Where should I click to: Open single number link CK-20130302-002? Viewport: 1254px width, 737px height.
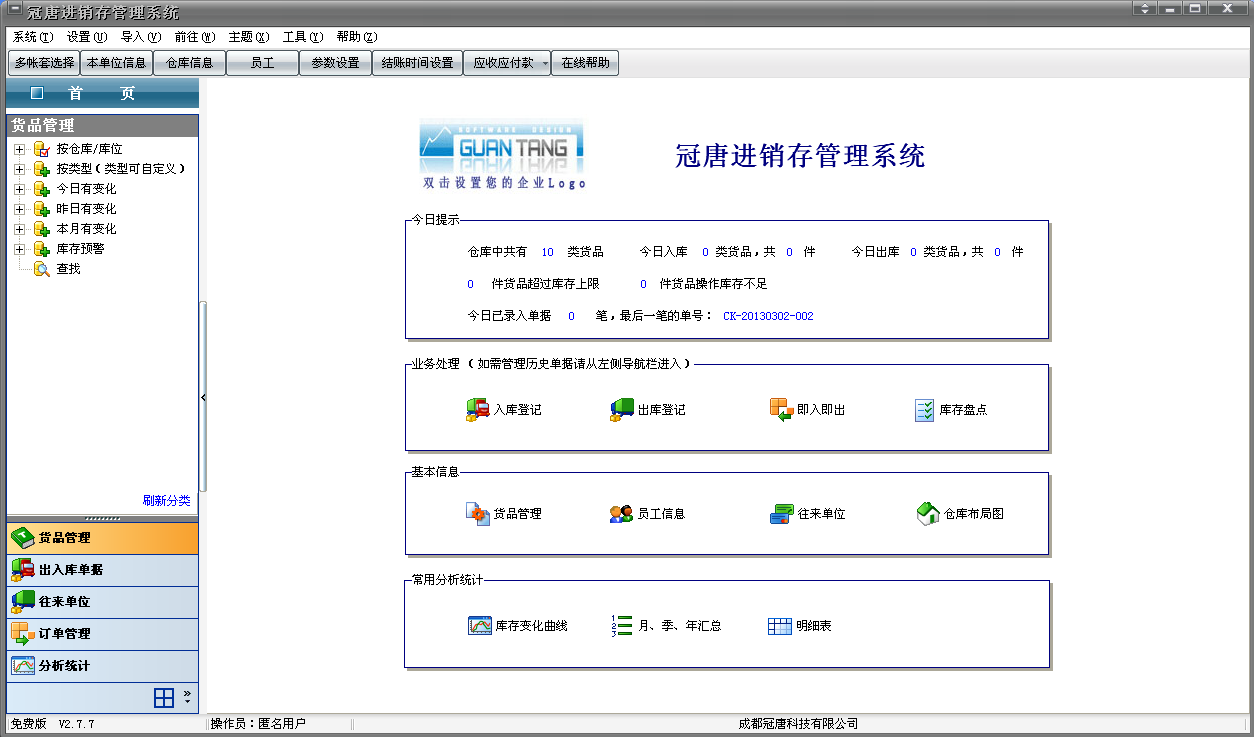pyautogui.click(x=768, y=315)
